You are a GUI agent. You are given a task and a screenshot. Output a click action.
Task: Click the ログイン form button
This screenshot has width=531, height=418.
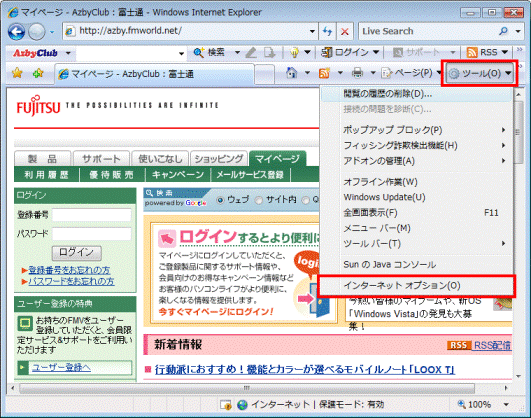[77, 252]
